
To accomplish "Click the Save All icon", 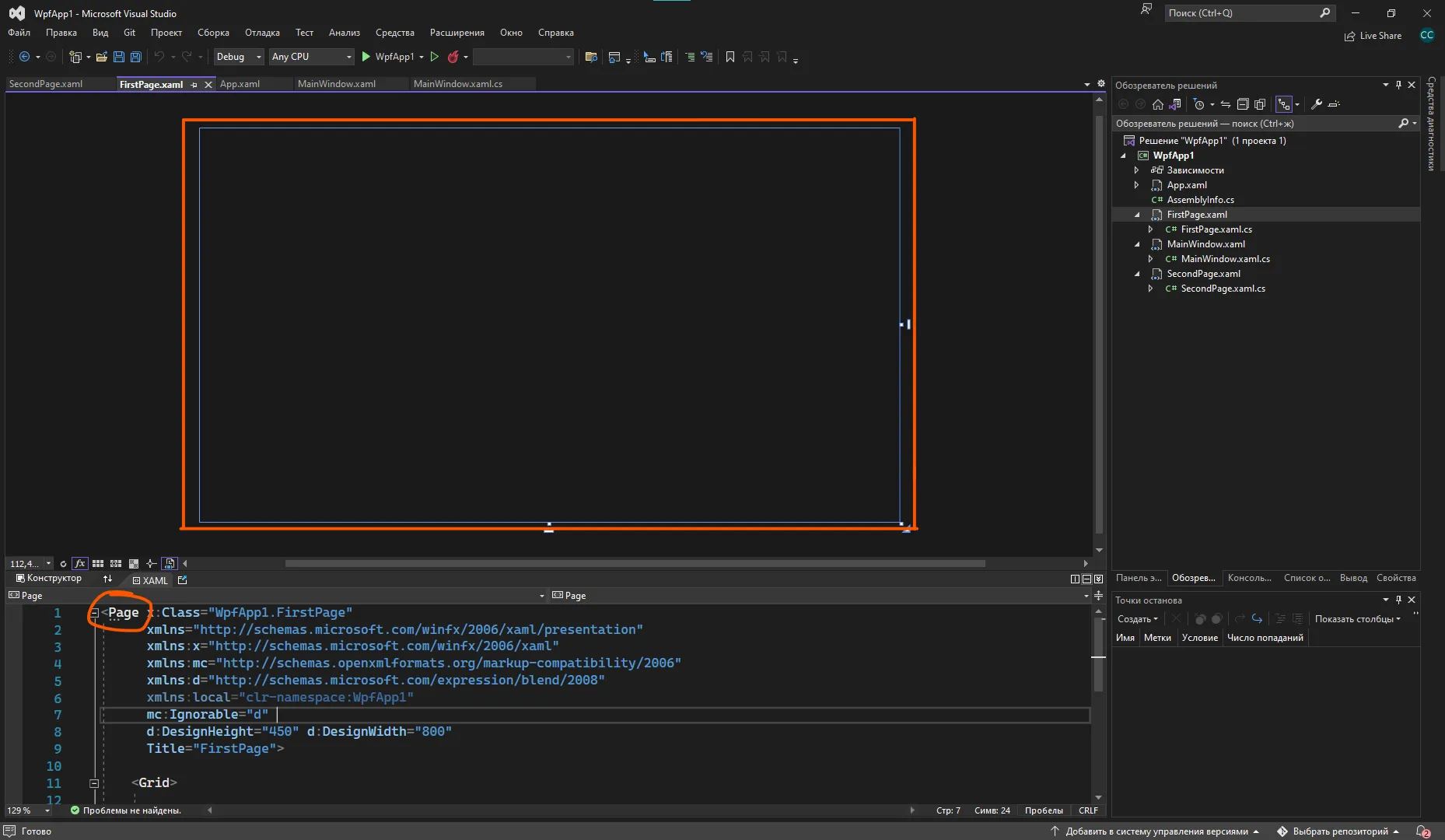I will [x=135, y=57].
